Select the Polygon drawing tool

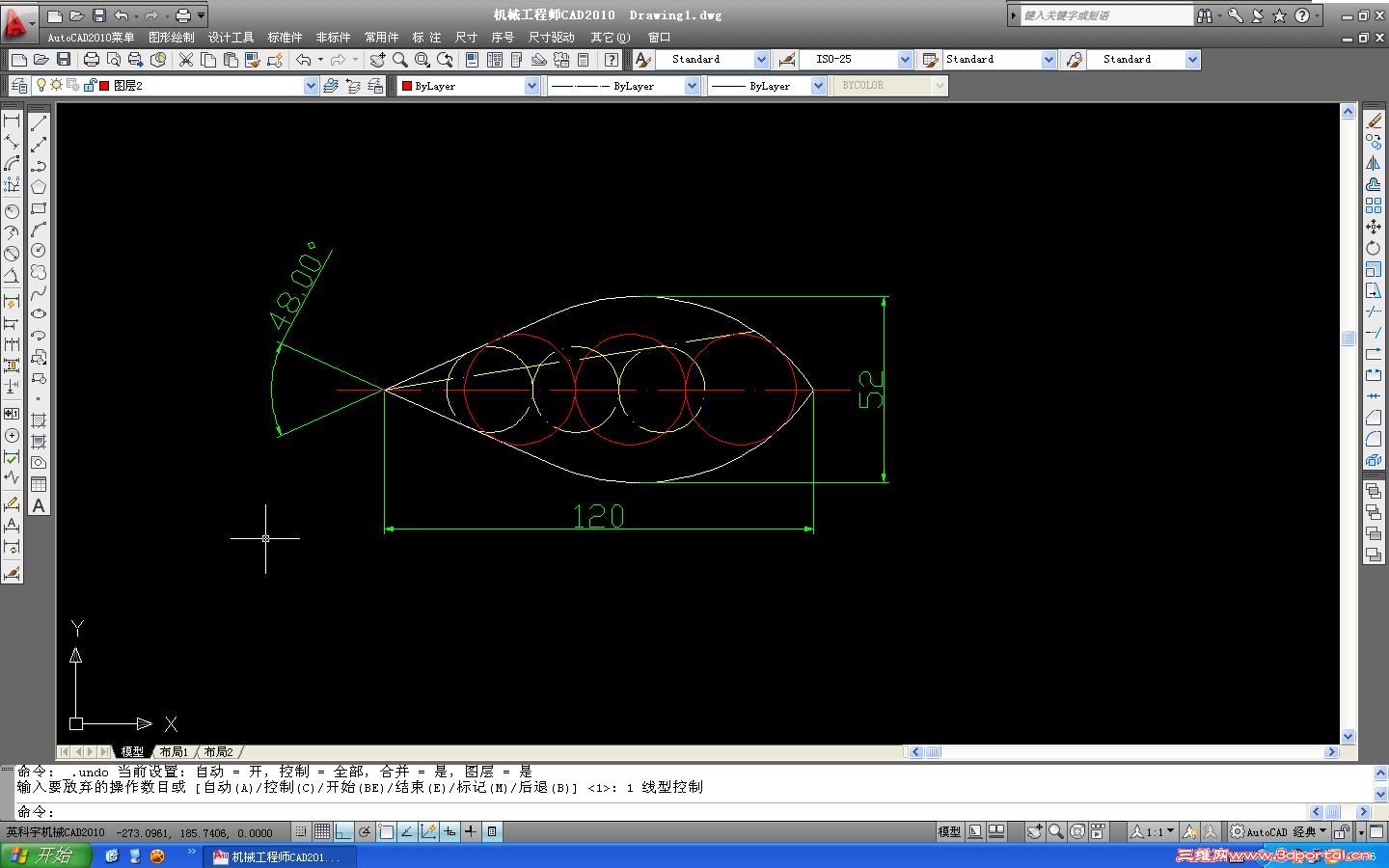click(x=39, y=185)
